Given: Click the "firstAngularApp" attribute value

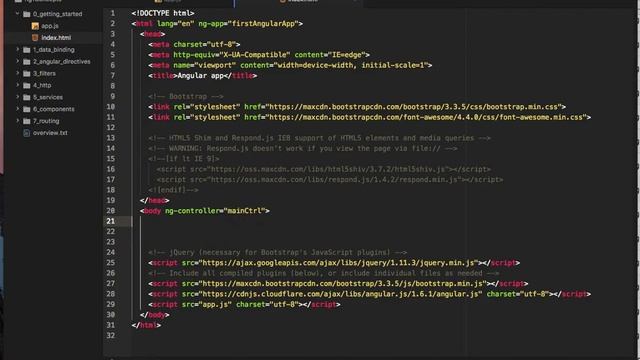Looking at the screenshot, I should coord(263,24).
